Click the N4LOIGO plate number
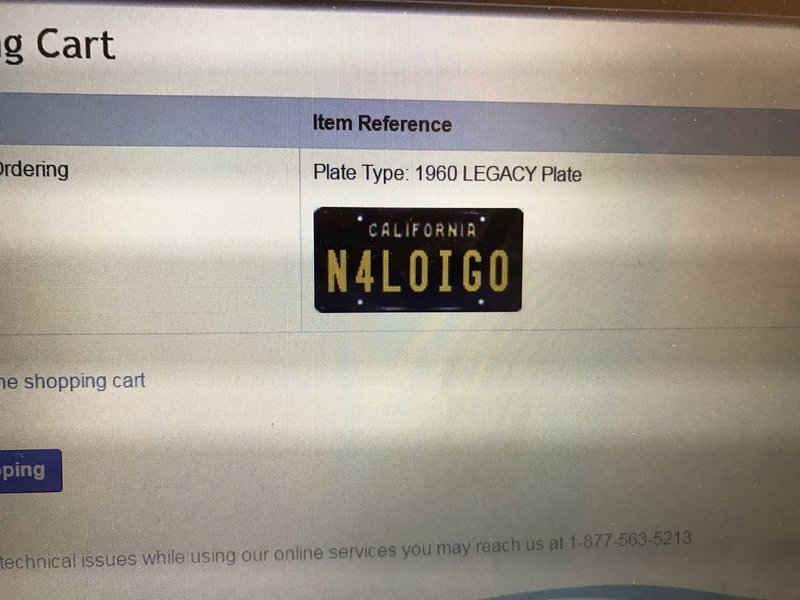 (418, 271)
